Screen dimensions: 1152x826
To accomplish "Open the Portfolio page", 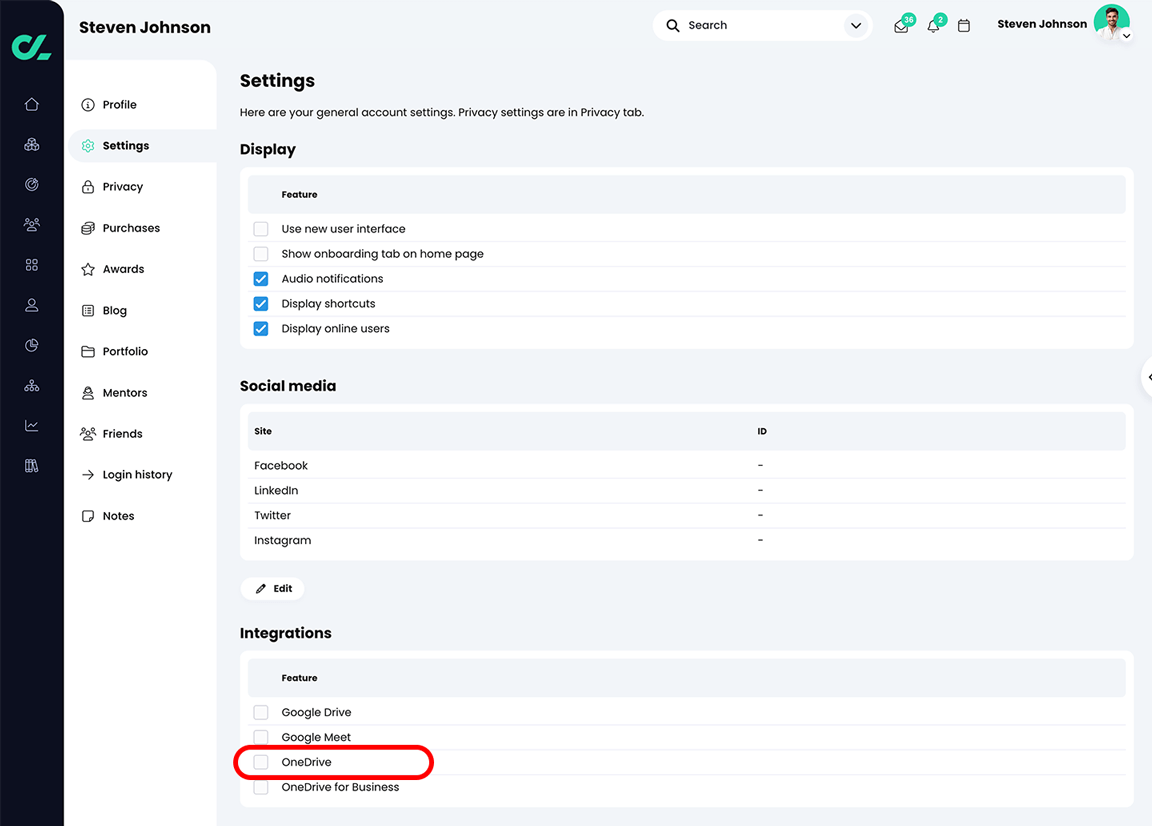I will click(123, 351).
